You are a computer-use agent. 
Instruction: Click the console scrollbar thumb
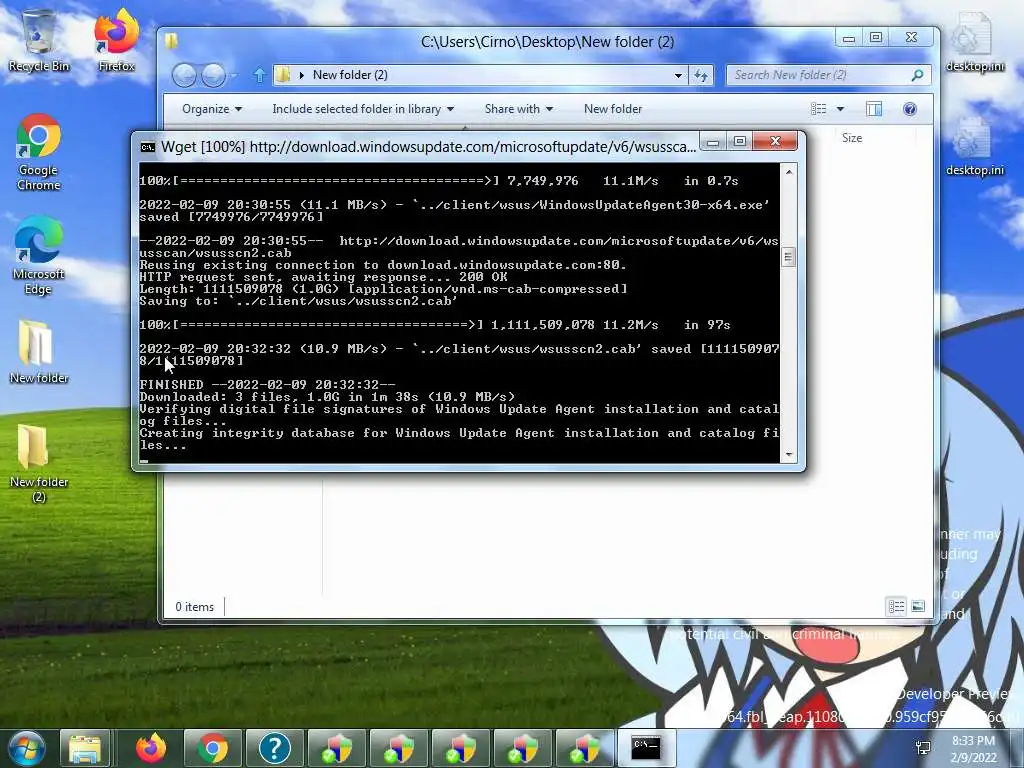pos(789,257)
